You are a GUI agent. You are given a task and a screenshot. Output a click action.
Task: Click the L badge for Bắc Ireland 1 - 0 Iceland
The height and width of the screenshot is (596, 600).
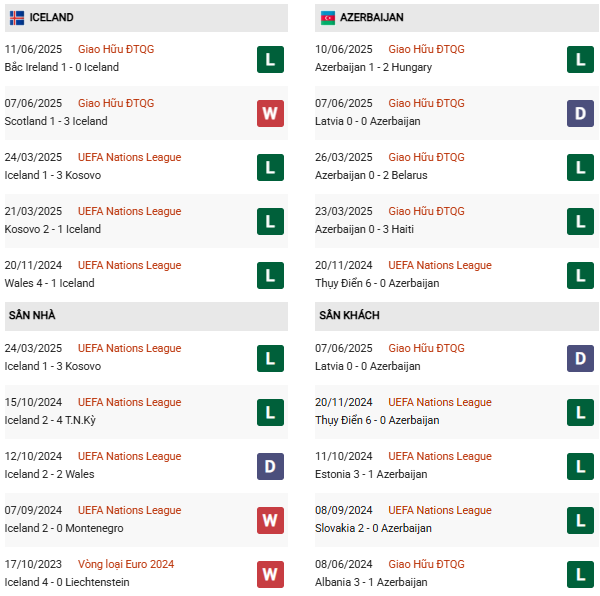pos(269,59)
